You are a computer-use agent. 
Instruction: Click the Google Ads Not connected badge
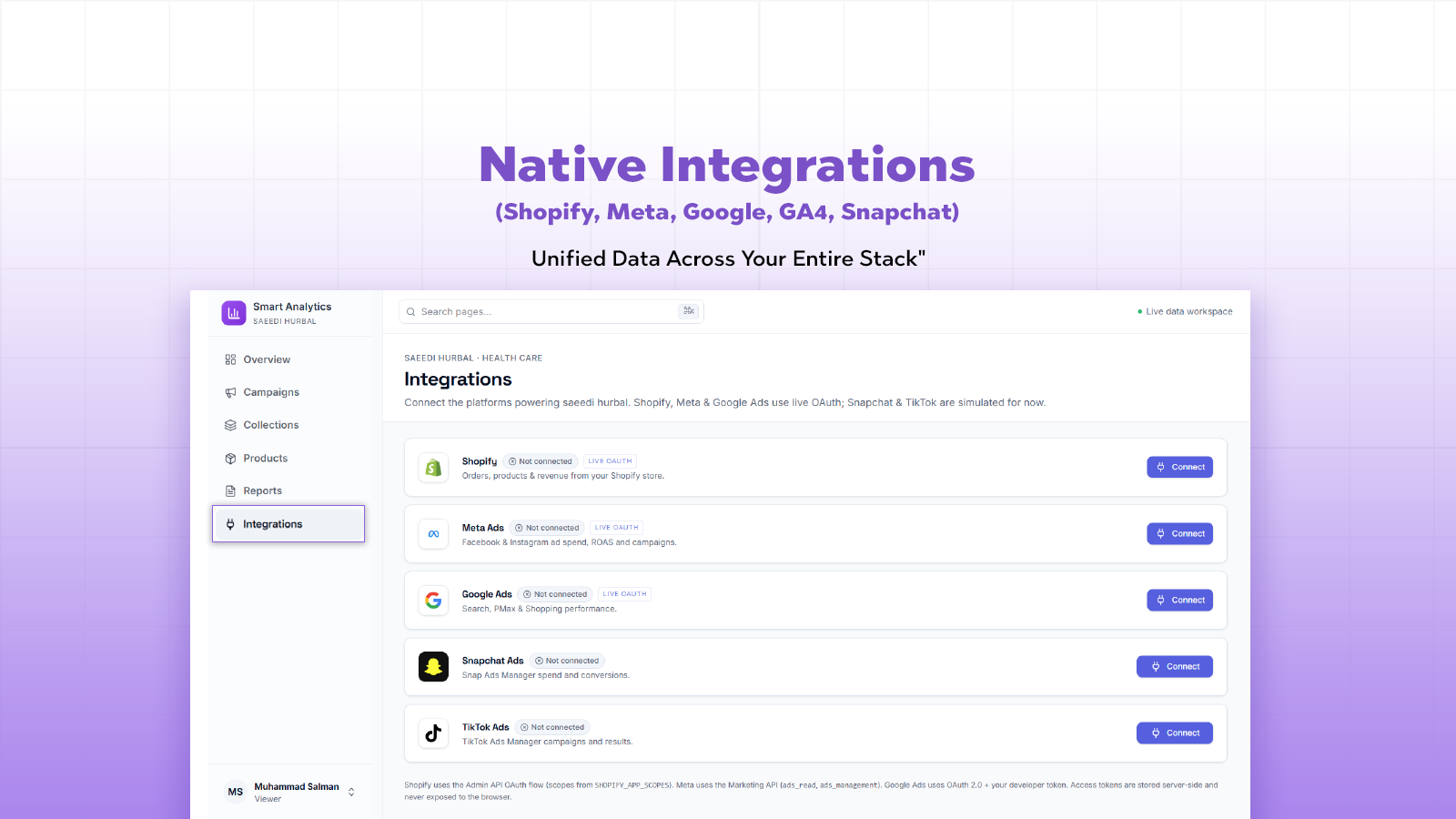555,594
